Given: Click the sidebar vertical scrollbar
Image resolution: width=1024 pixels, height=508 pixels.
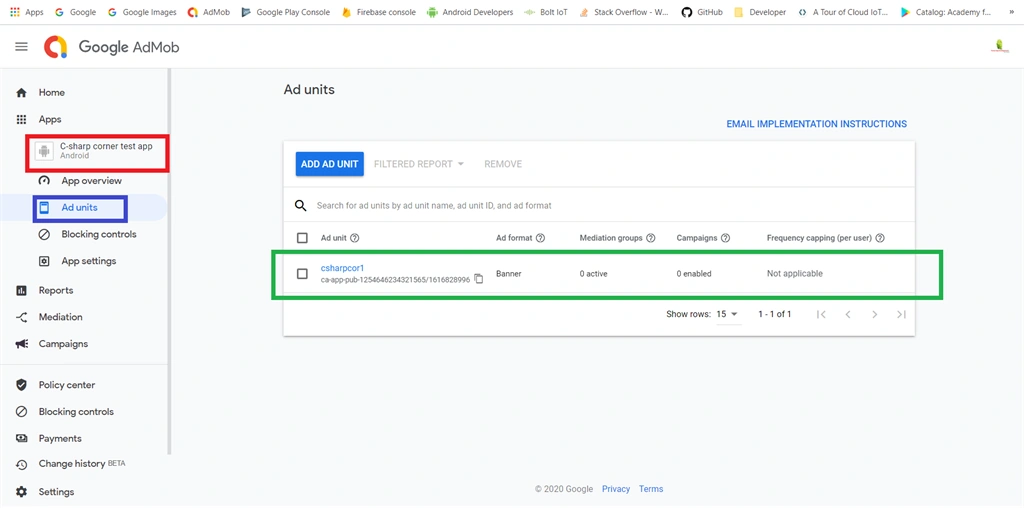Looking at the screenshot, I should coord(170,261).
